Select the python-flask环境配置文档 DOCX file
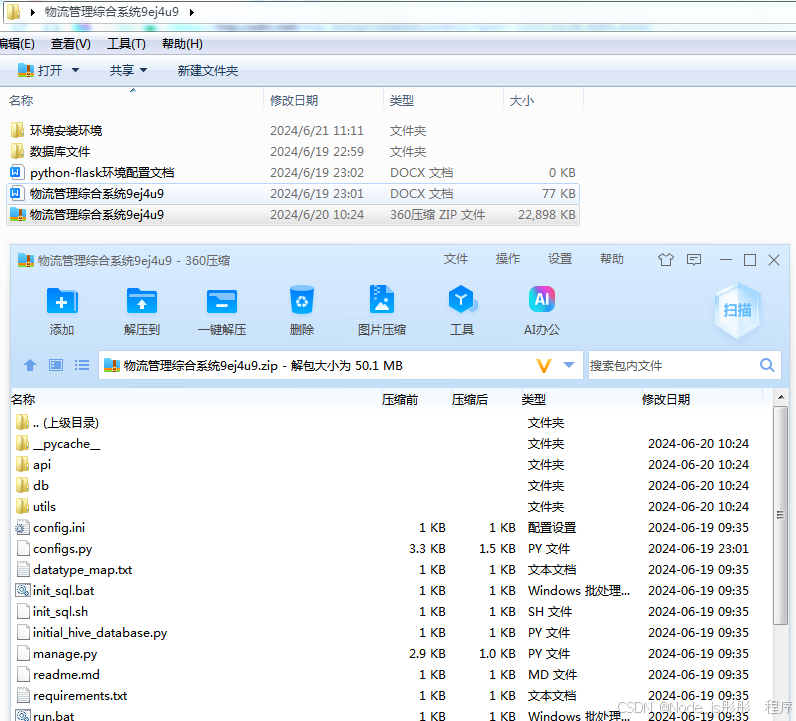The height and width of the screenshot is (721, 796). click(x=92, y=173)
